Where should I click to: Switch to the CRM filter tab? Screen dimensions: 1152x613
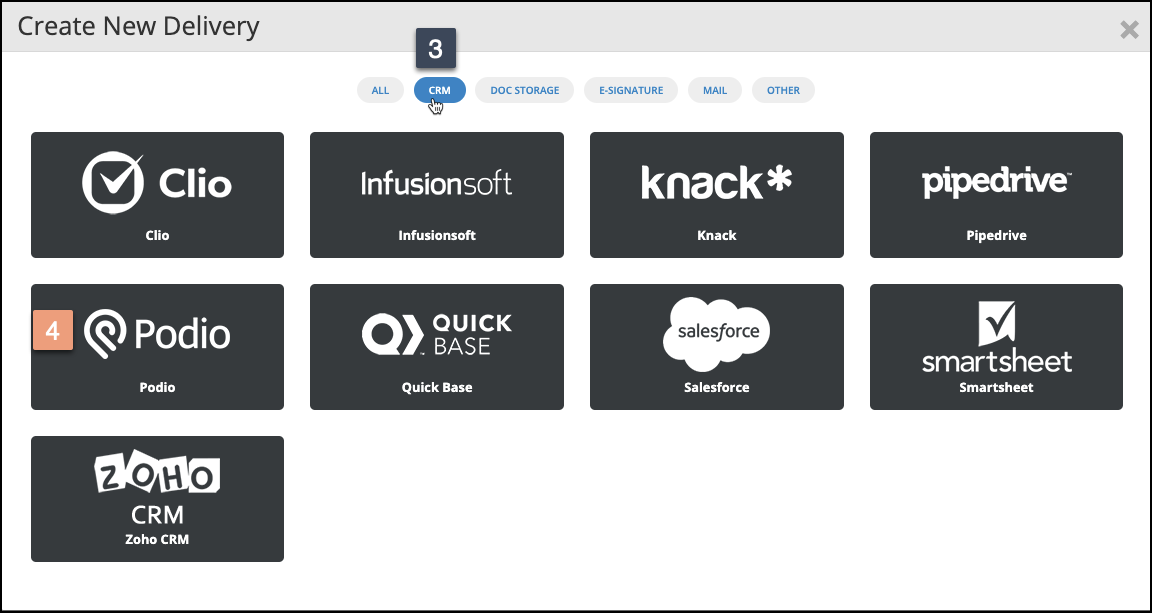click(440, 90)
